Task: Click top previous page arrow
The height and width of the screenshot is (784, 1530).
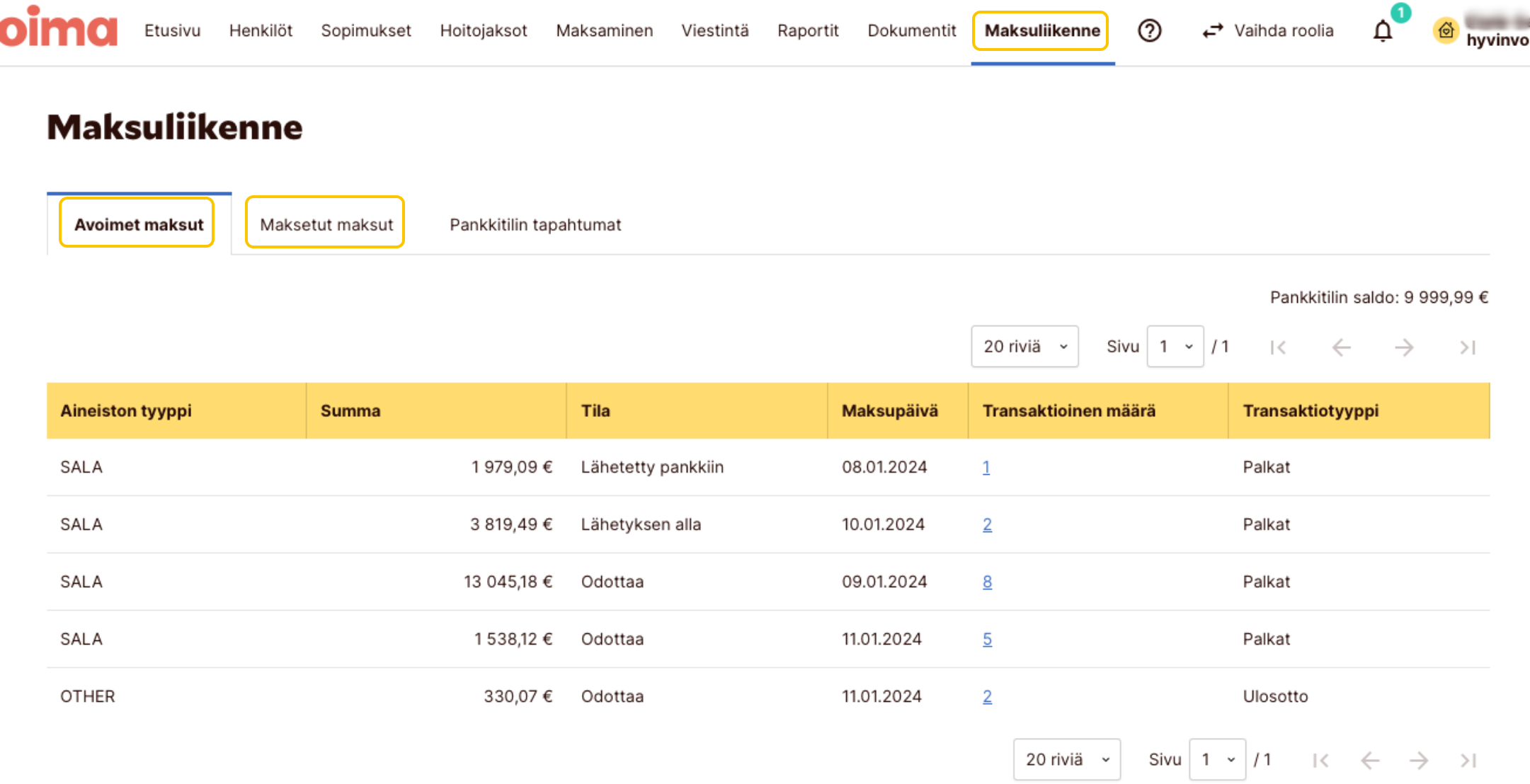Action: [x=1341, y=347]
